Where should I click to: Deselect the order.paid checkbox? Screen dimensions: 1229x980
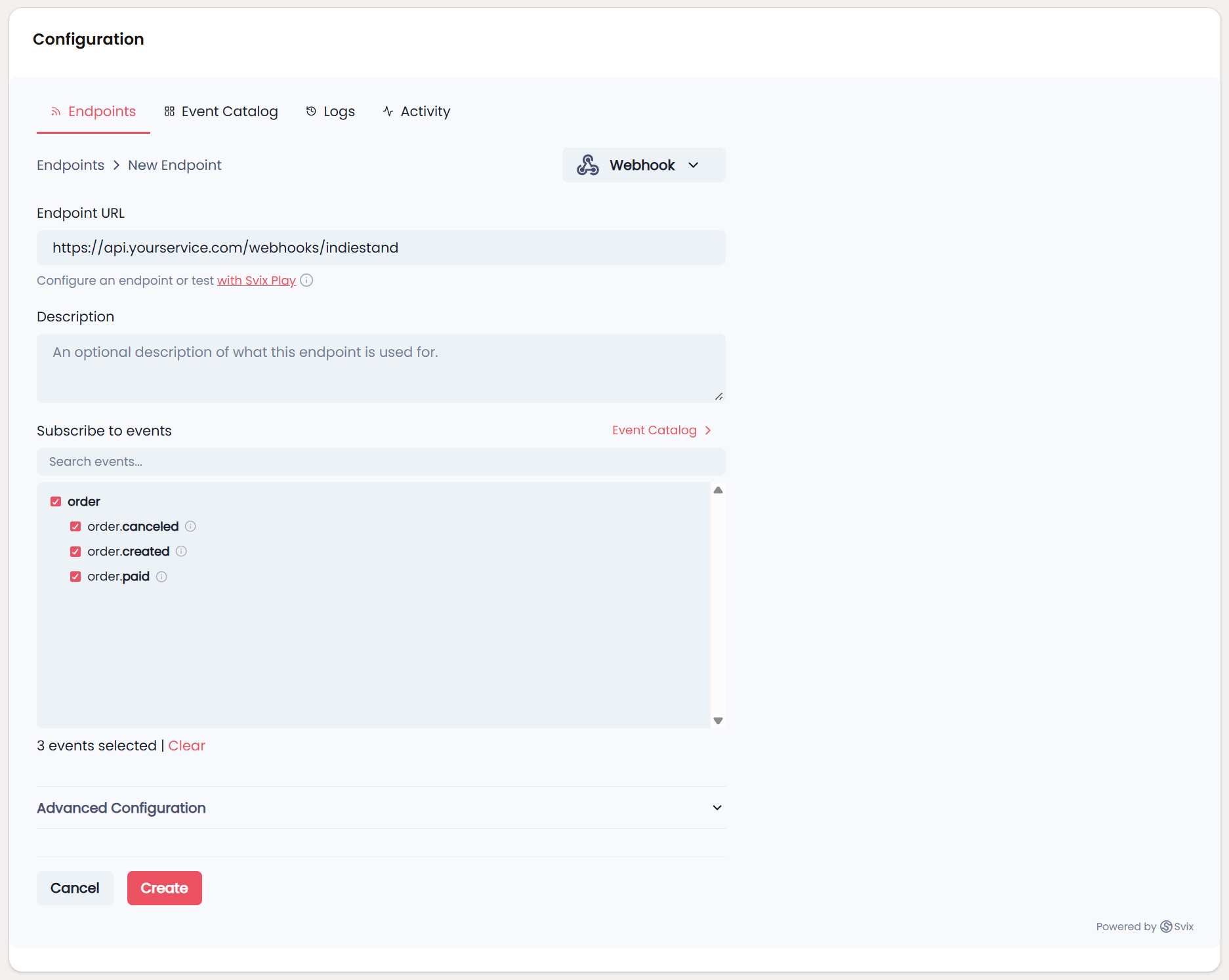[x=75, y=577]
